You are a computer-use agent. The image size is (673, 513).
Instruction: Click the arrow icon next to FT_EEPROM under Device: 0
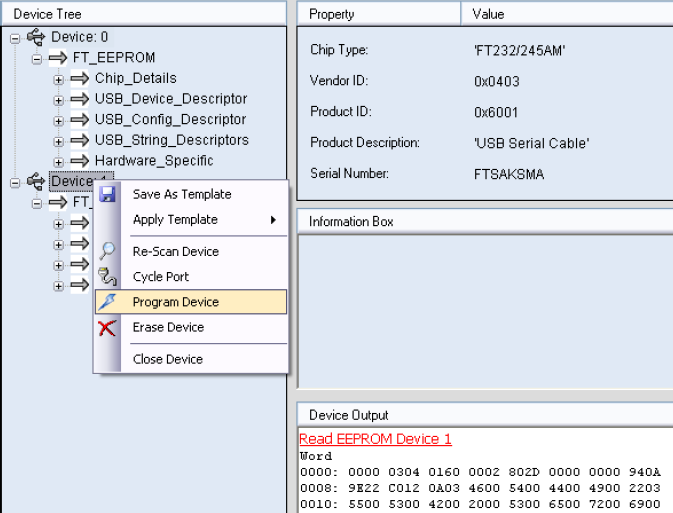pos(58,58)
